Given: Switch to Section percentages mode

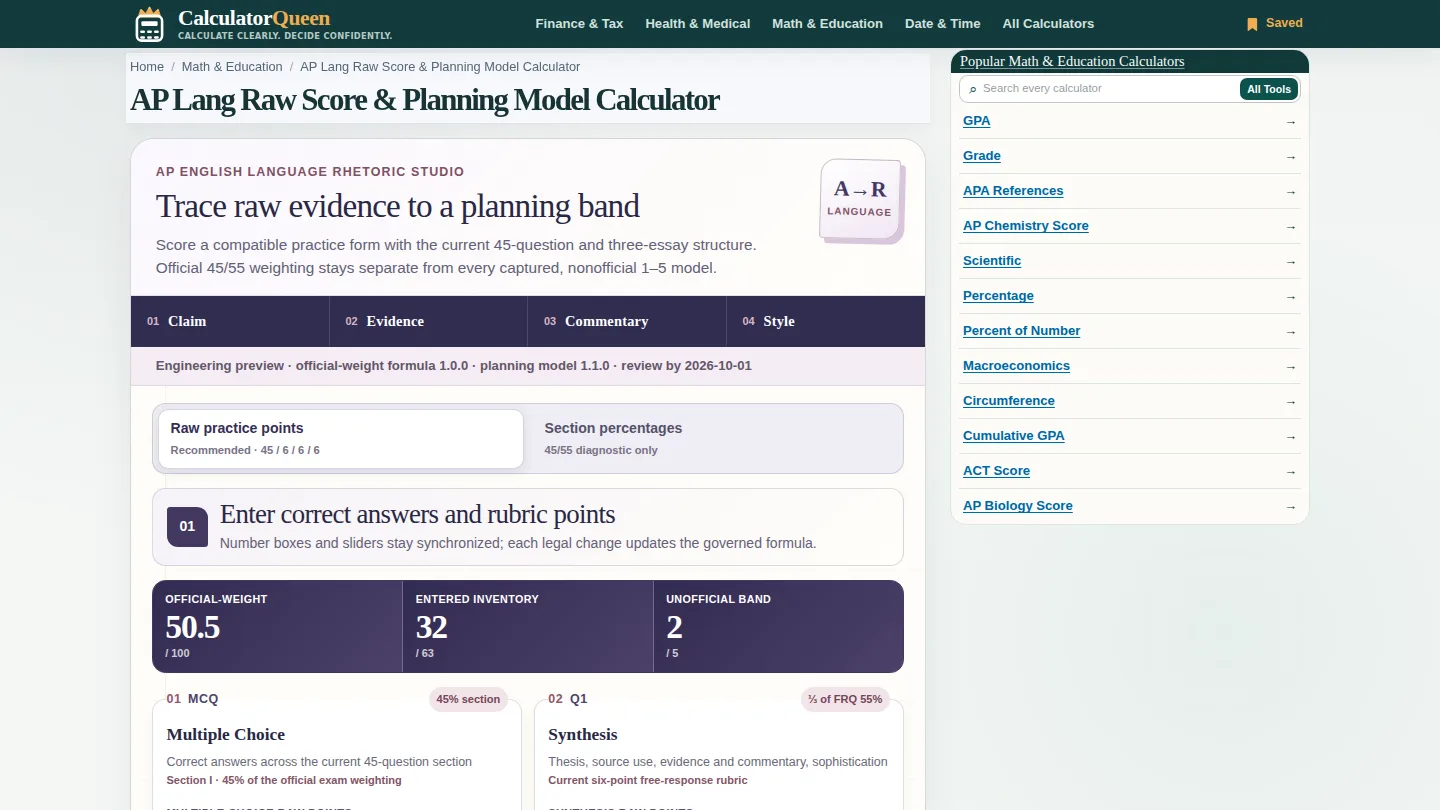Looking at the screenshot, I should 714,438.
